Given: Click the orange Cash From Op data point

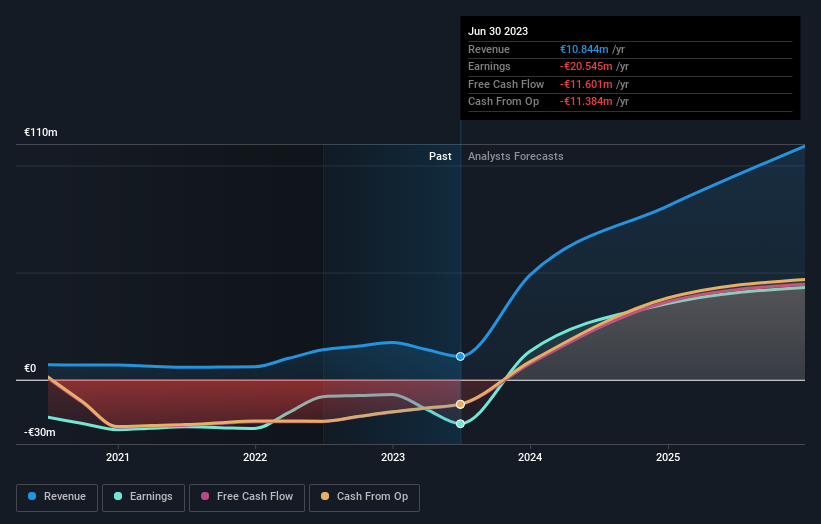Looking at the screenshot, I should click(460, 404).
